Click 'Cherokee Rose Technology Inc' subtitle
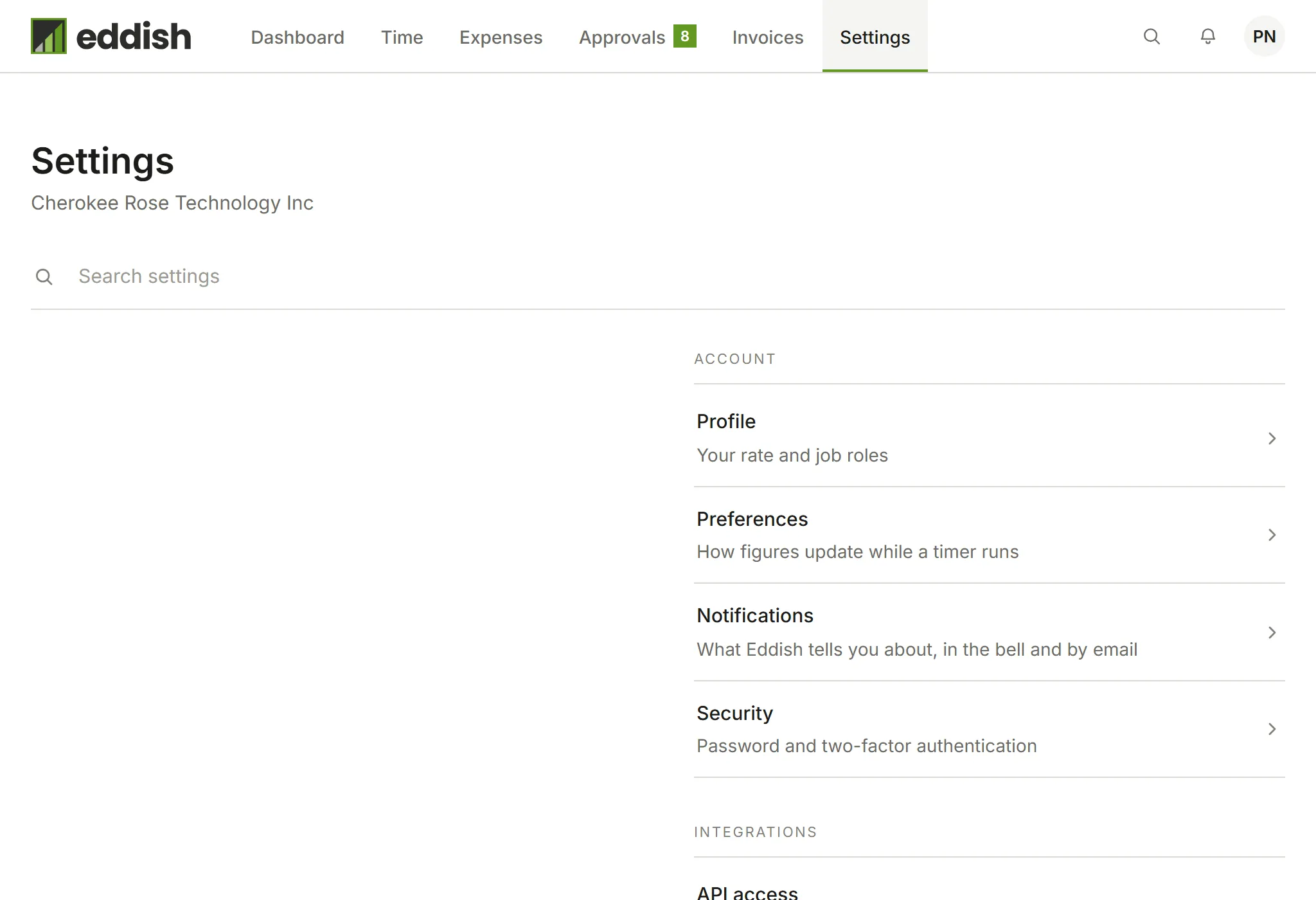Screen dimensions: 1316x900 click(x=172, y=203)
